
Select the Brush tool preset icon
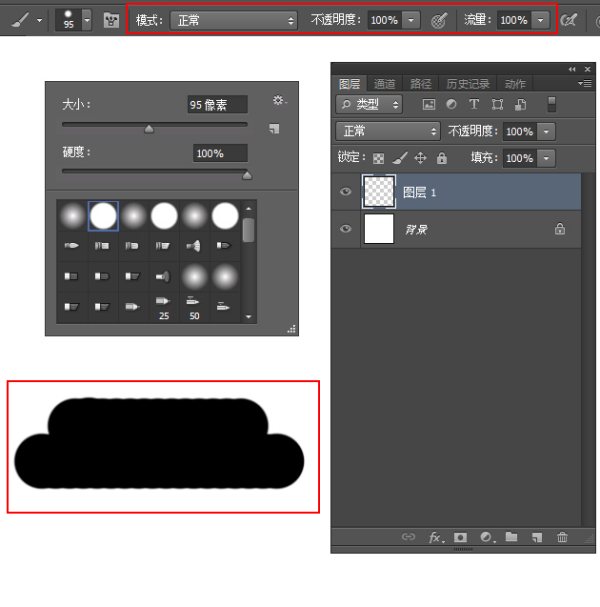coord(20,19)
